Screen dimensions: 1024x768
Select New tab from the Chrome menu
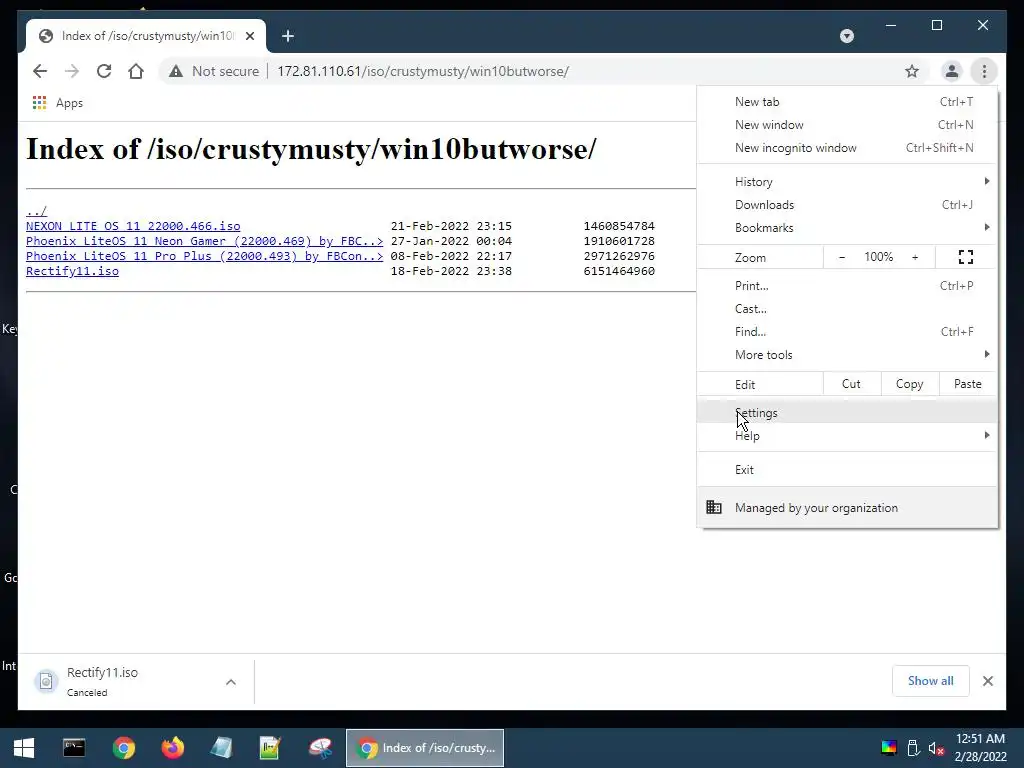[847, 102]
